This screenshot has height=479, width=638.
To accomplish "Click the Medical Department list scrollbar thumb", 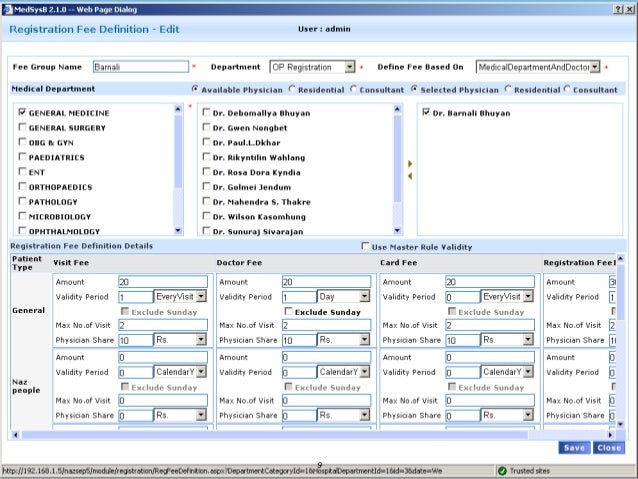I will (x=178, y=151).
